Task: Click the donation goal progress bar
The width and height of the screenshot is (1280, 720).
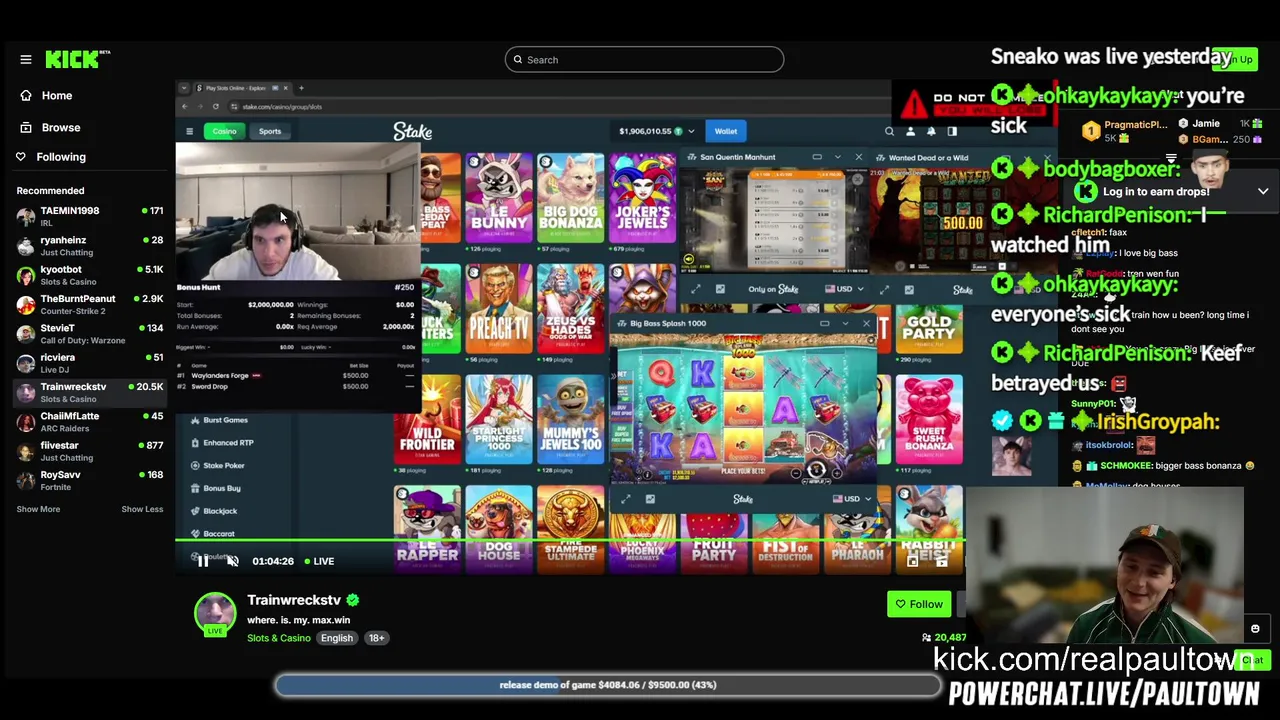Action: (x=608, y=685)
